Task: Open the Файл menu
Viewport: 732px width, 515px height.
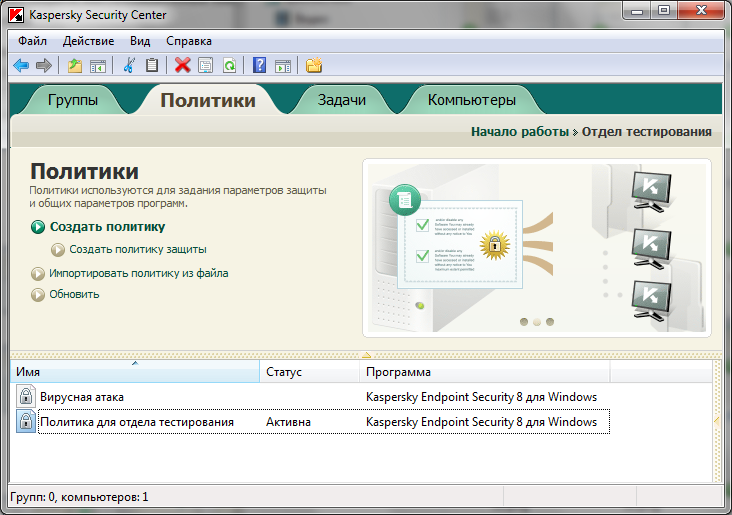Action: click(x=32, y=41)
